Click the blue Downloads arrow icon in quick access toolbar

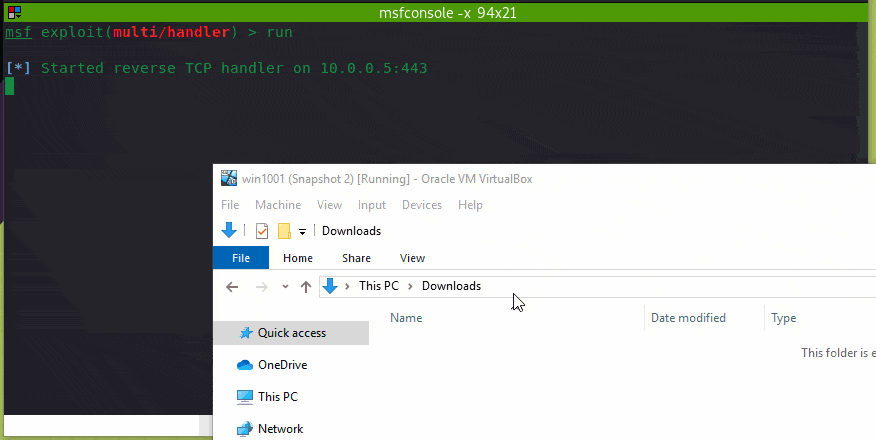(x=229, y=230)
